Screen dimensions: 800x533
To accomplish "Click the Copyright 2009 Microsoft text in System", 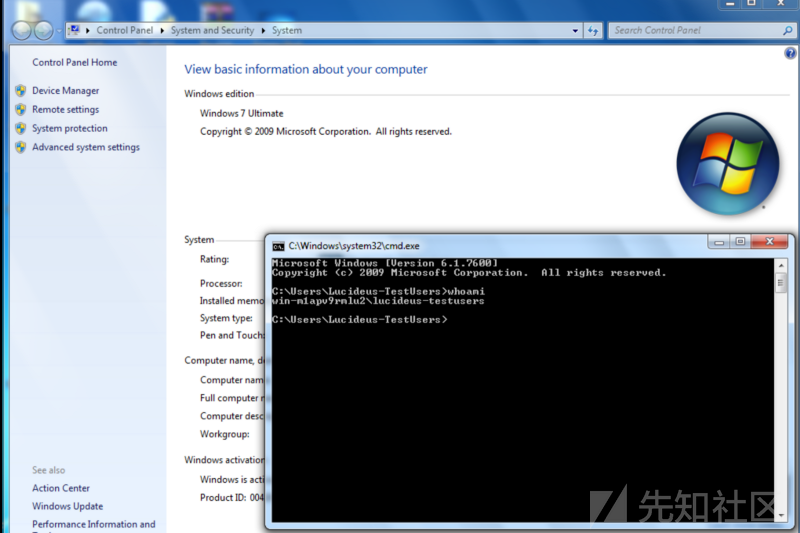I will pos(326,132).
